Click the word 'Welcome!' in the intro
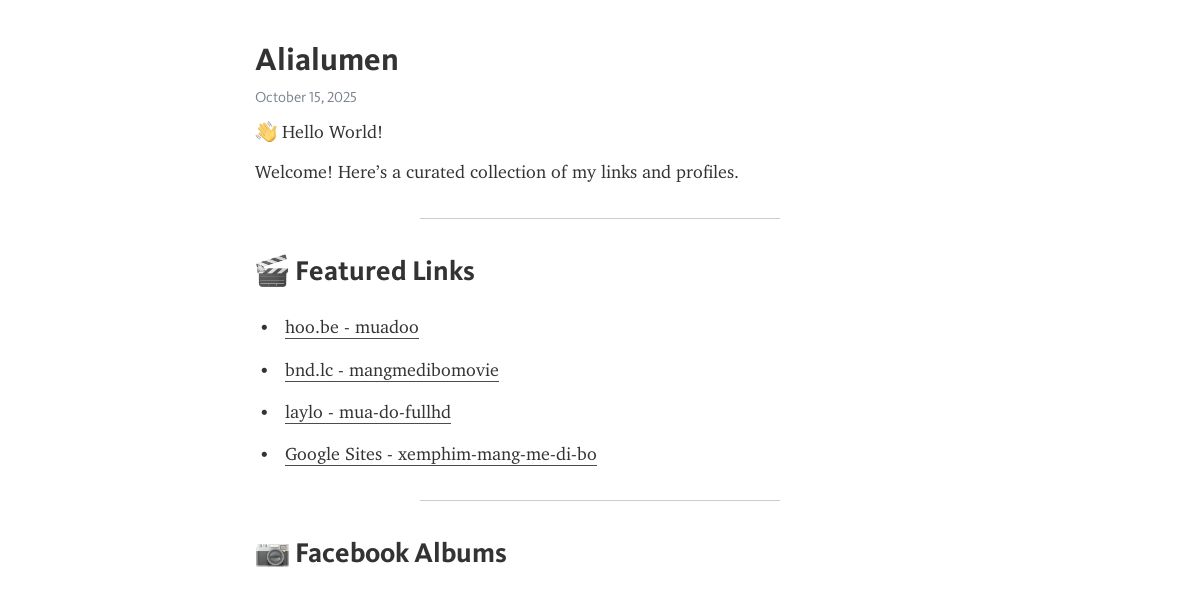1200x600 pixels. (294, 172)
